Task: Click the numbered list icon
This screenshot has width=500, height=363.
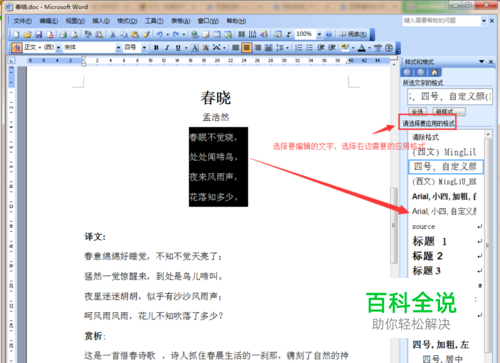Action: pyautogui.click(x=298, y=48)
